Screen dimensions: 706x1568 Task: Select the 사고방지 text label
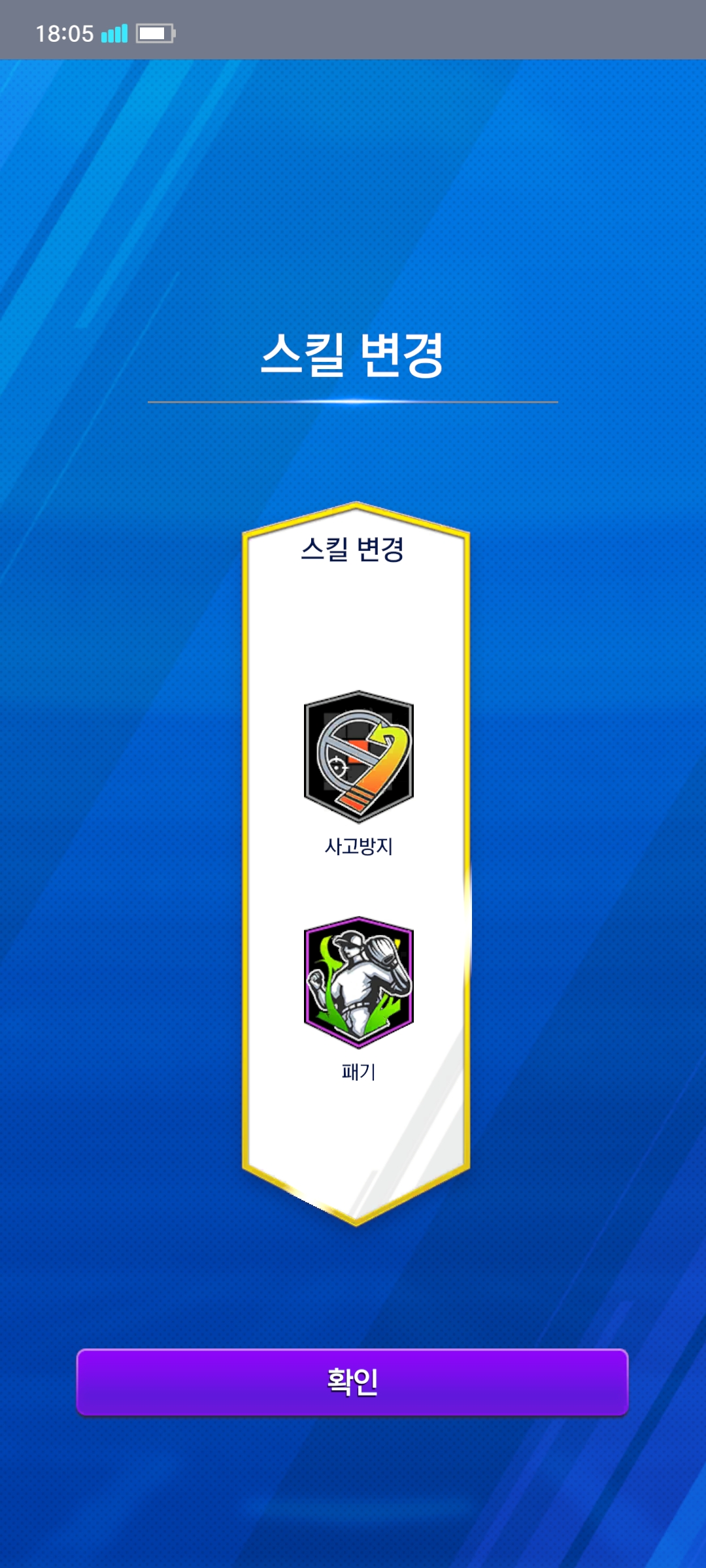tap(359, 846)
